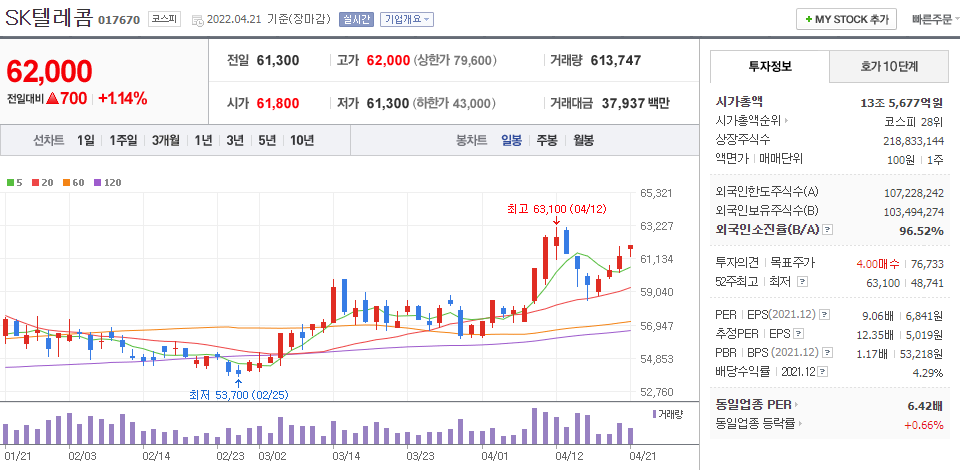This screenshot has height=470, width=964.
Task: Click the purple 120-day moving average legend
Action: click(107, 183)
